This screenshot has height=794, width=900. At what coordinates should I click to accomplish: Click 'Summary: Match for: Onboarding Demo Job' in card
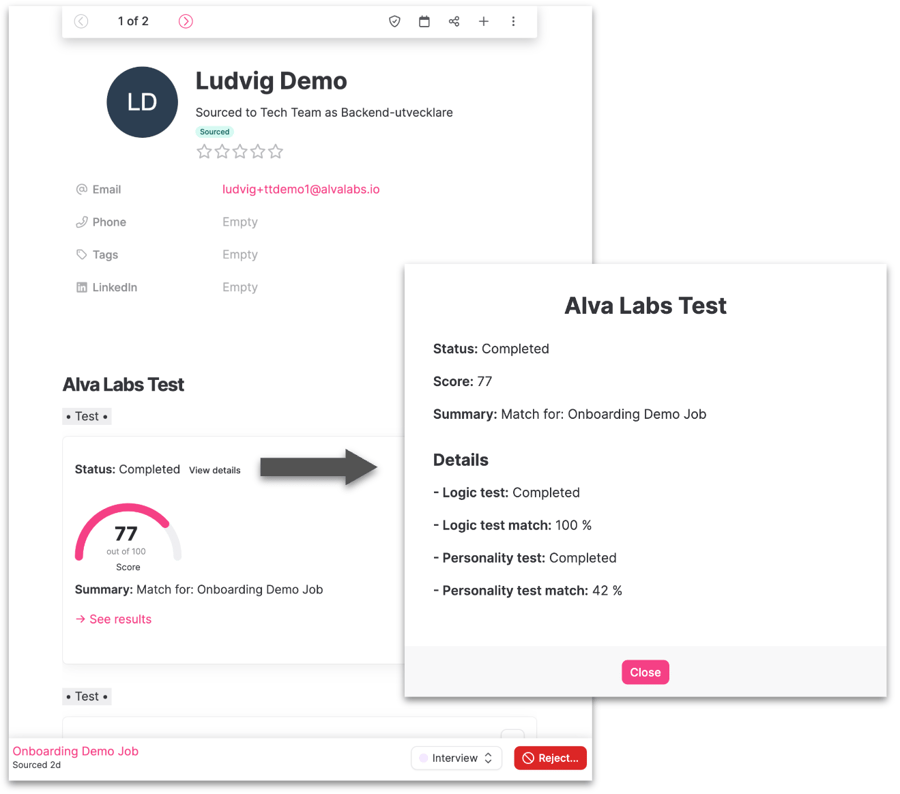199,590
